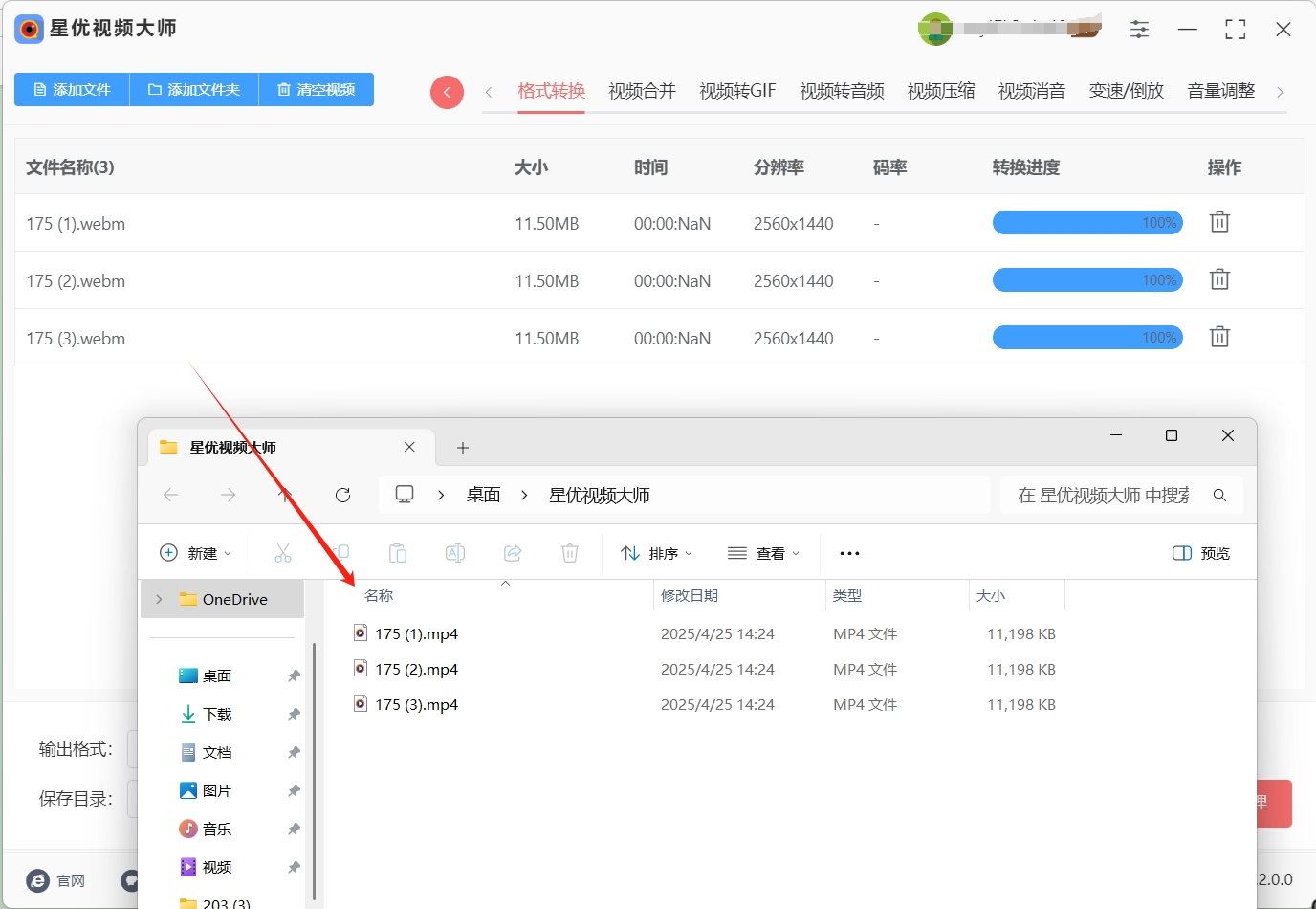Click the Share icon in Explorer toolbar
The width and height of the screenshot is (1316, 909).
[x=513, y=553]
